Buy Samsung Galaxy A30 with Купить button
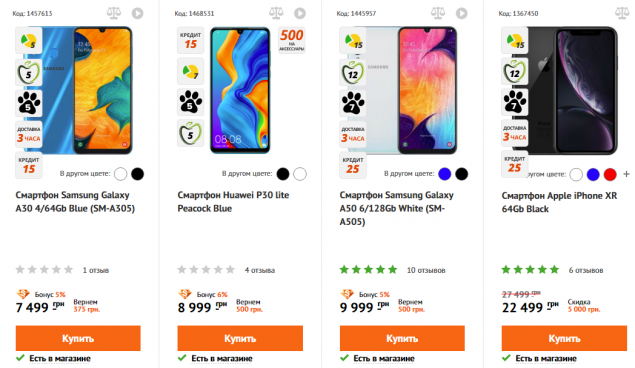The image size is (635, 368). coord(78,338)
